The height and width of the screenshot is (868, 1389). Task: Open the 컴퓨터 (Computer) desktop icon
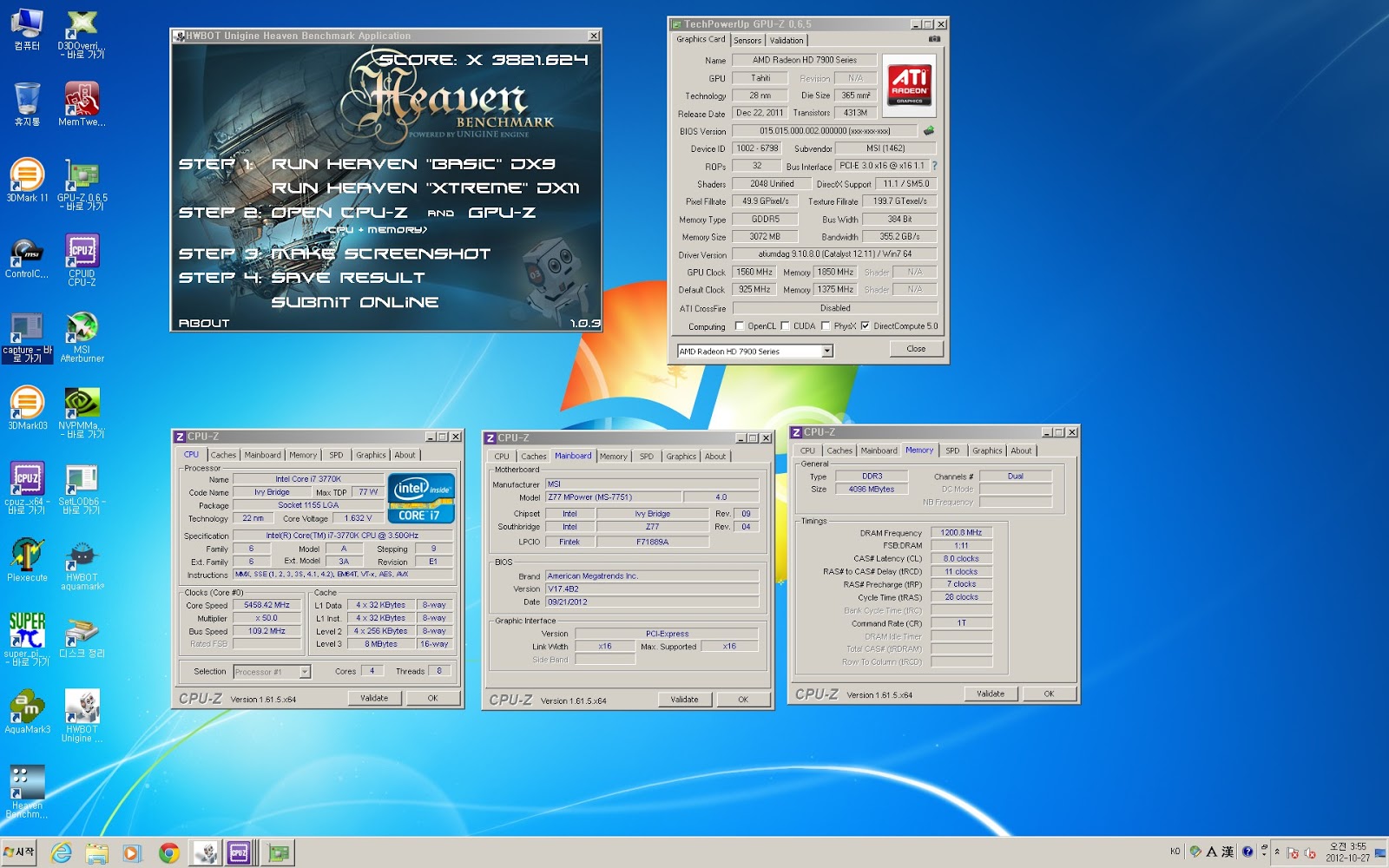tap(27, 30)
